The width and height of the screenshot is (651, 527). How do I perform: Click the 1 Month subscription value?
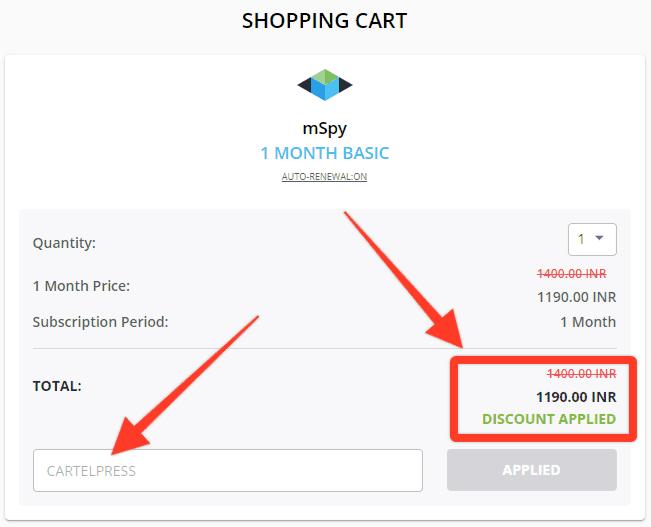pyautogui.click(x=588, y=322)
